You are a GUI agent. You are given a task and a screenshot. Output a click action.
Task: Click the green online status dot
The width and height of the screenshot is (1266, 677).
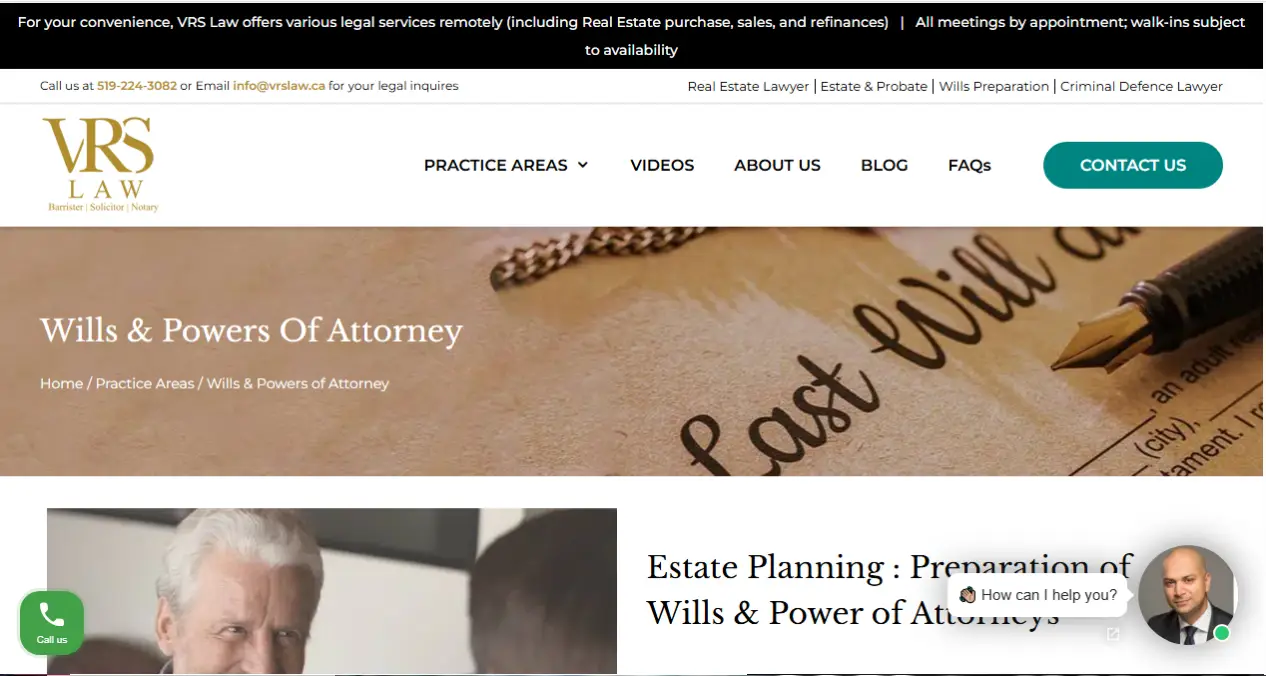click(x=1221, y=633)
